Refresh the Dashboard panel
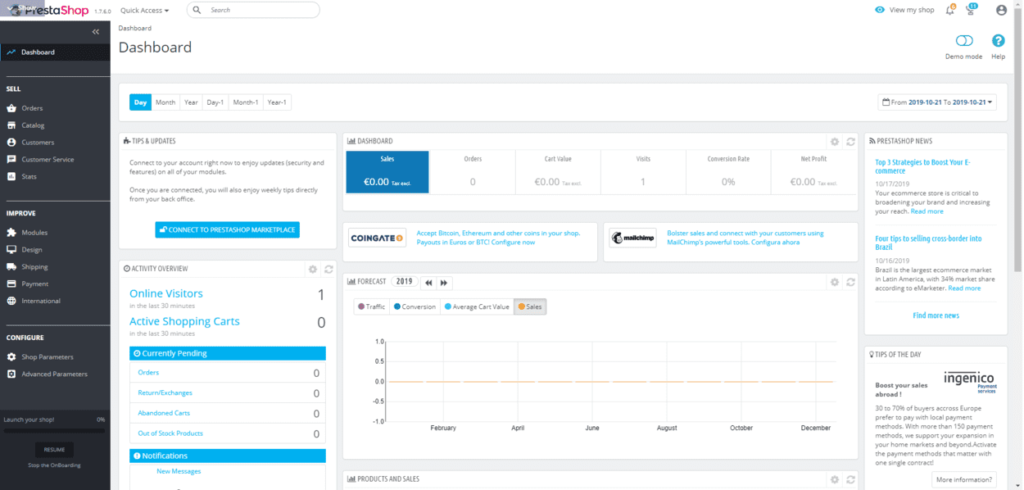This screenshot has width=1024, height=490. point(850,141)
